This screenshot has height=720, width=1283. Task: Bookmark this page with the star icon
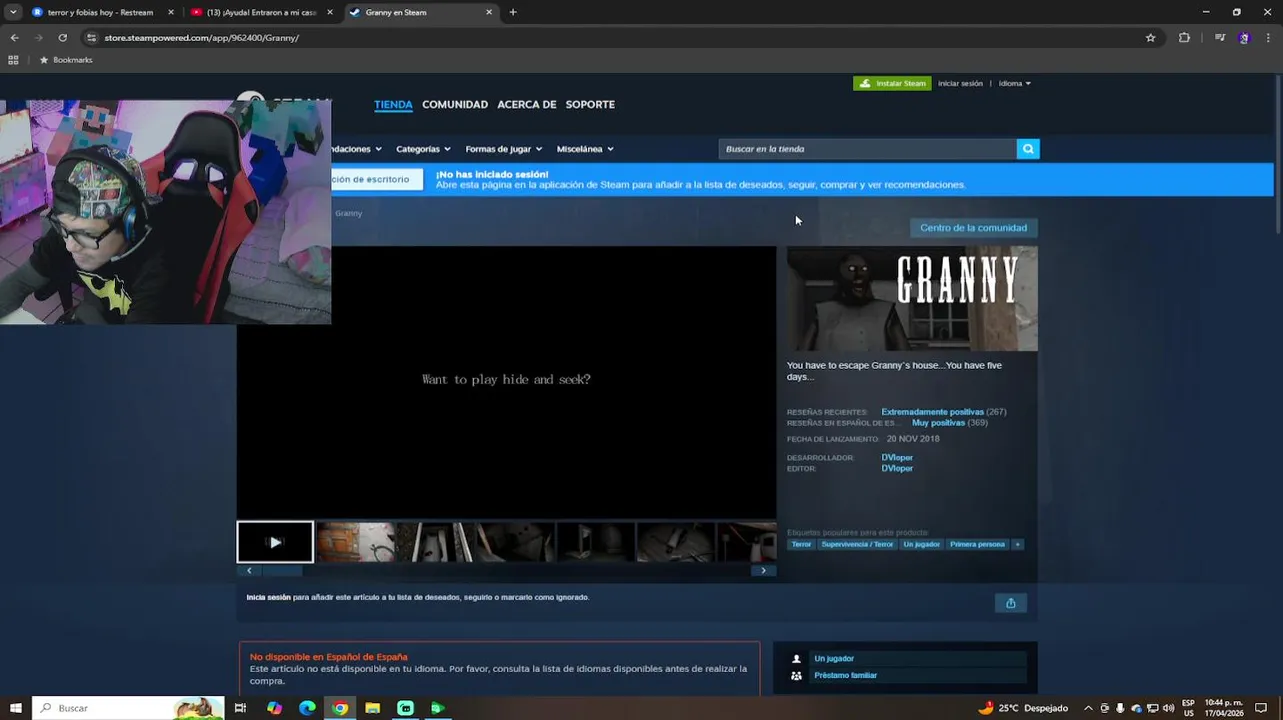[1150, 38]
